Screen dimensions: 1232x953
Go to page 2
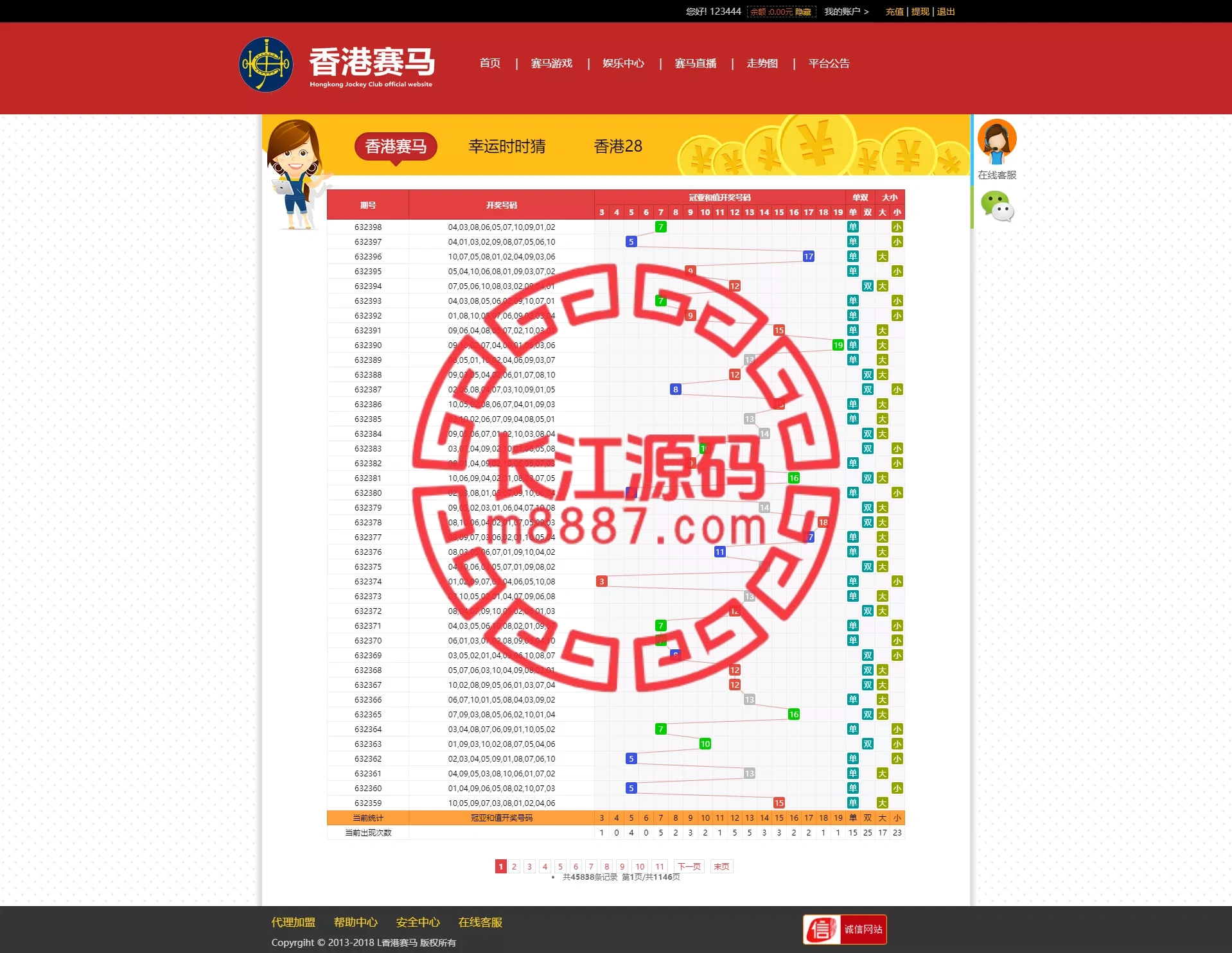click(x=514, y=866)
